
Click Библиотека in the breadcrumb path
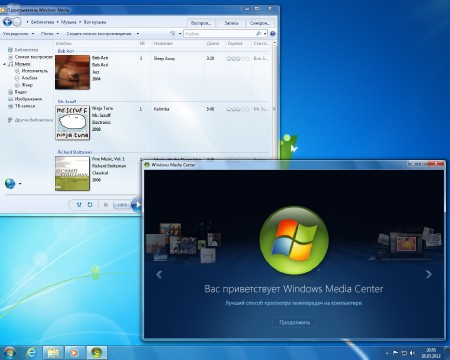pyautogui.click(x=42, y=22)
